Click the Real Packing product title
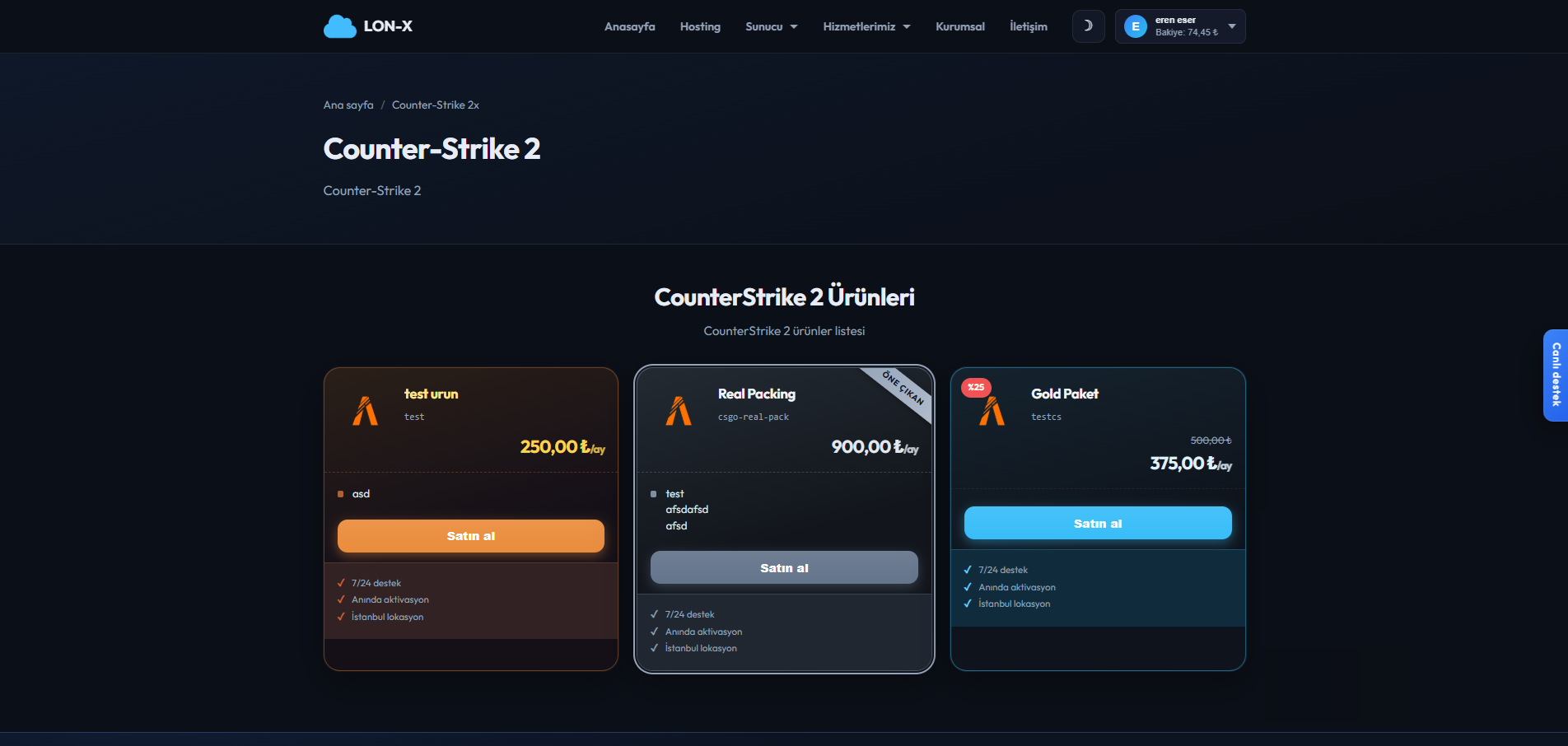The image size is (1568, 746). (x=757, y=394)
